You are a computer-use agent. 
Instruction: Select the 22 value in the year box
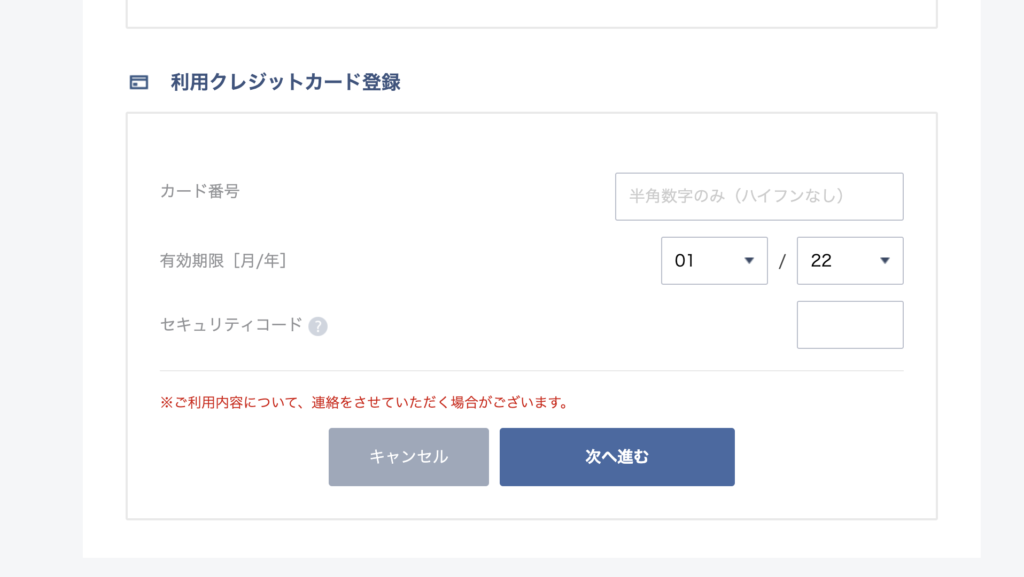click(821, 260)
